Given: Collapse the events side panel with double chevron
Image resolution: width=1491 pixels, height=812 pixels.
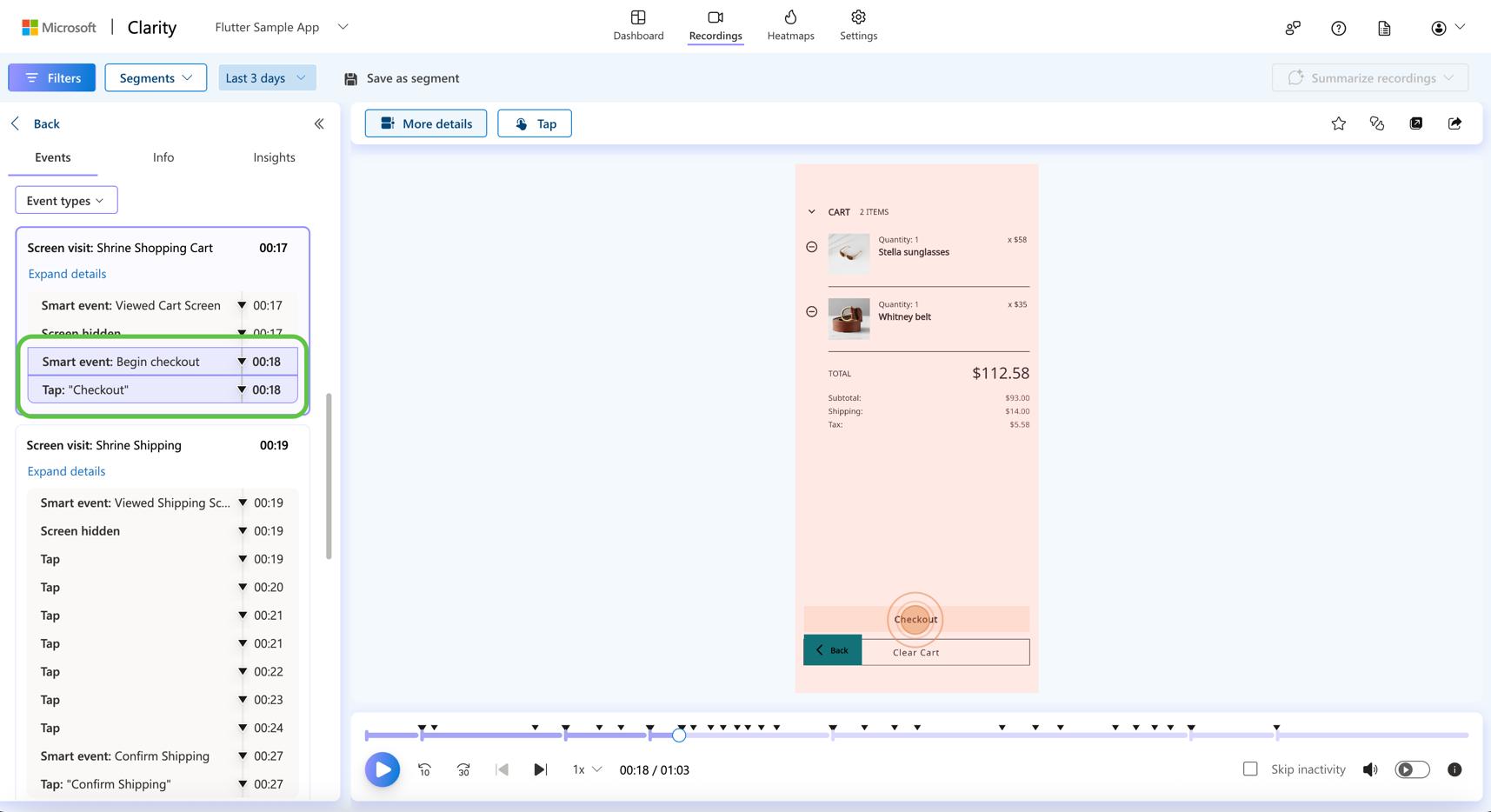Looking at the screenshot, I should tap(319, 123).
